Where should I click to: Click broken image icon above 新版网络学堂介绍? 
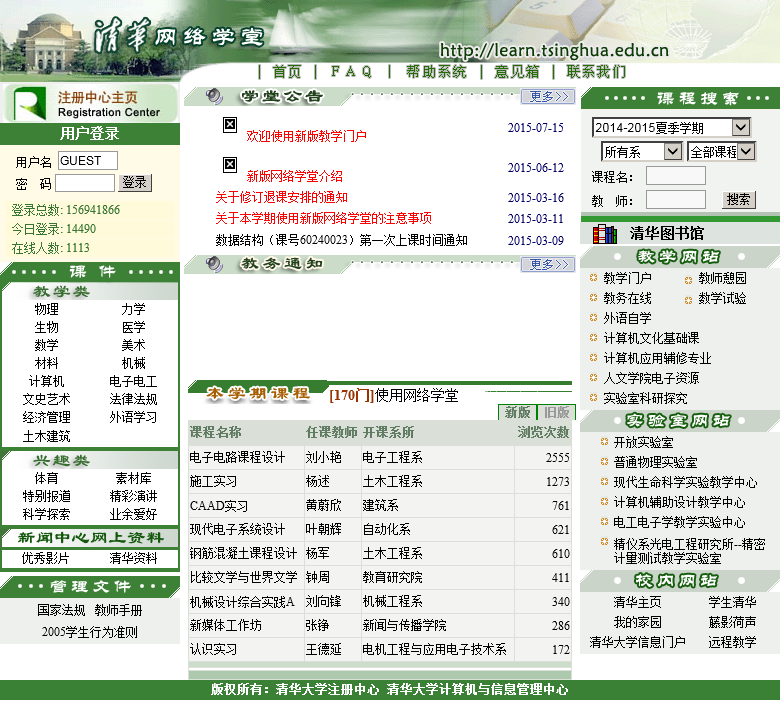click(230, 164)
